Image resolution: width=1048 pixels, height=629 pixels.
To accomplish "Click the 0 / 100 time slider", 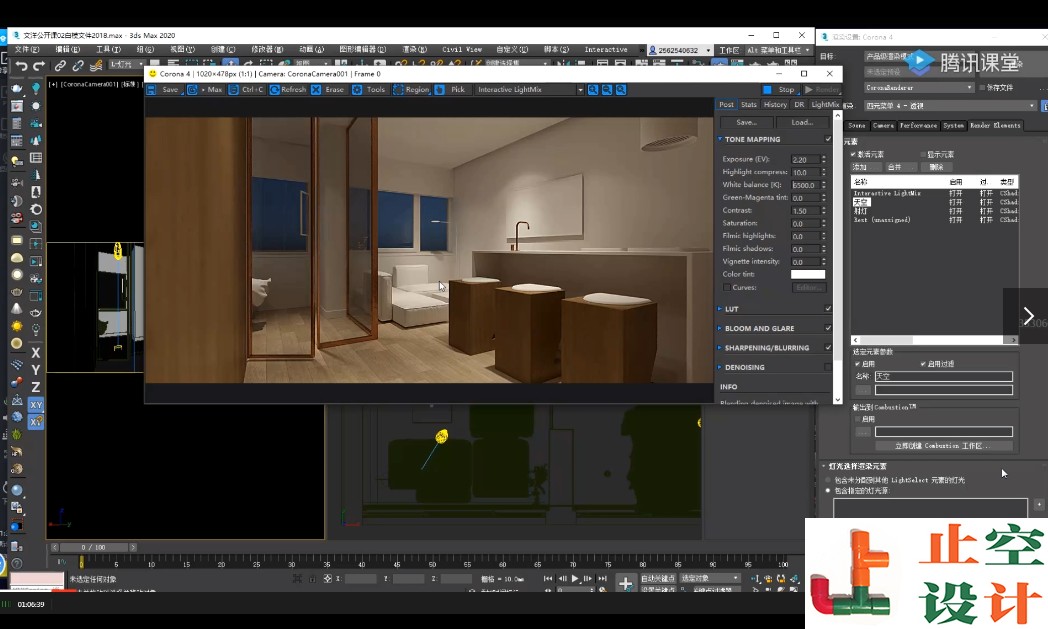I will click(x=94, y=547).
